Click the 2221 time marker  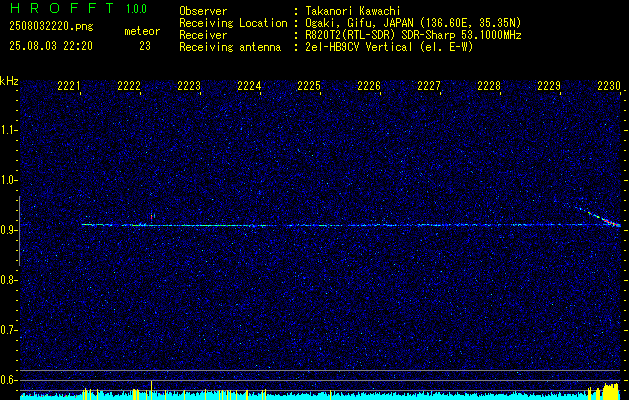(x=69, y=86)
